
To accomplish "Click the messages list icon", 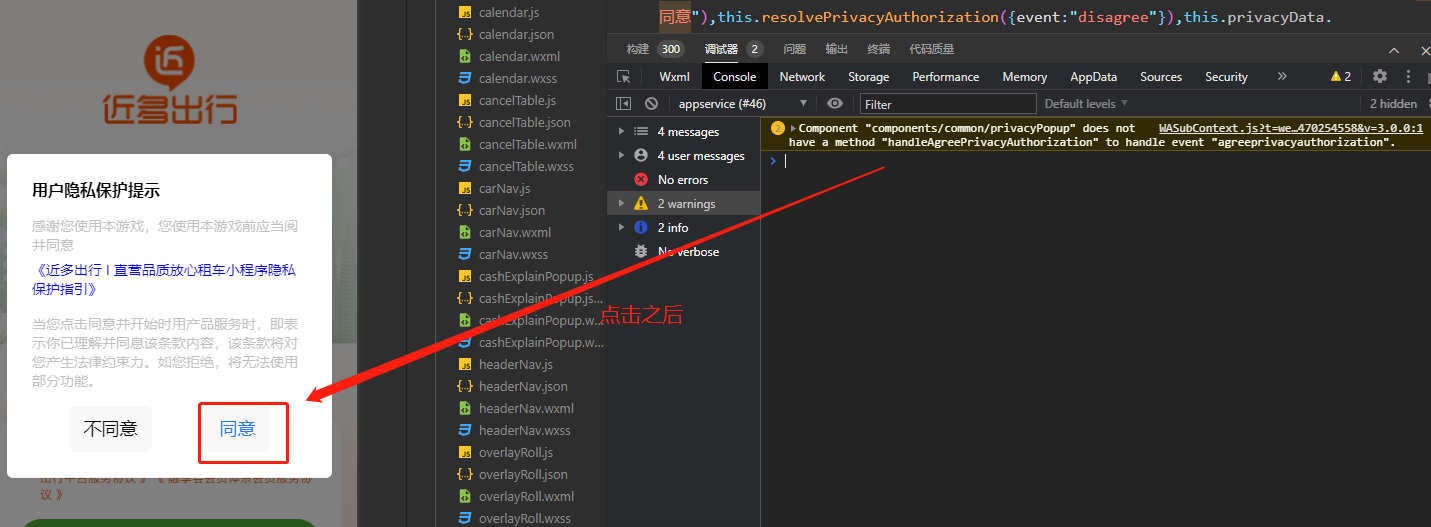I will [641, 132].
